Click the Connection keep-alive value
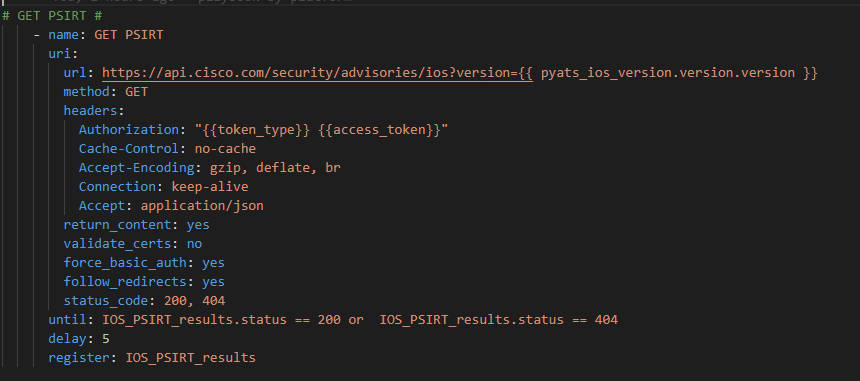Image resolution: width=860 pixels, height=381 pixels. (210, 186)
